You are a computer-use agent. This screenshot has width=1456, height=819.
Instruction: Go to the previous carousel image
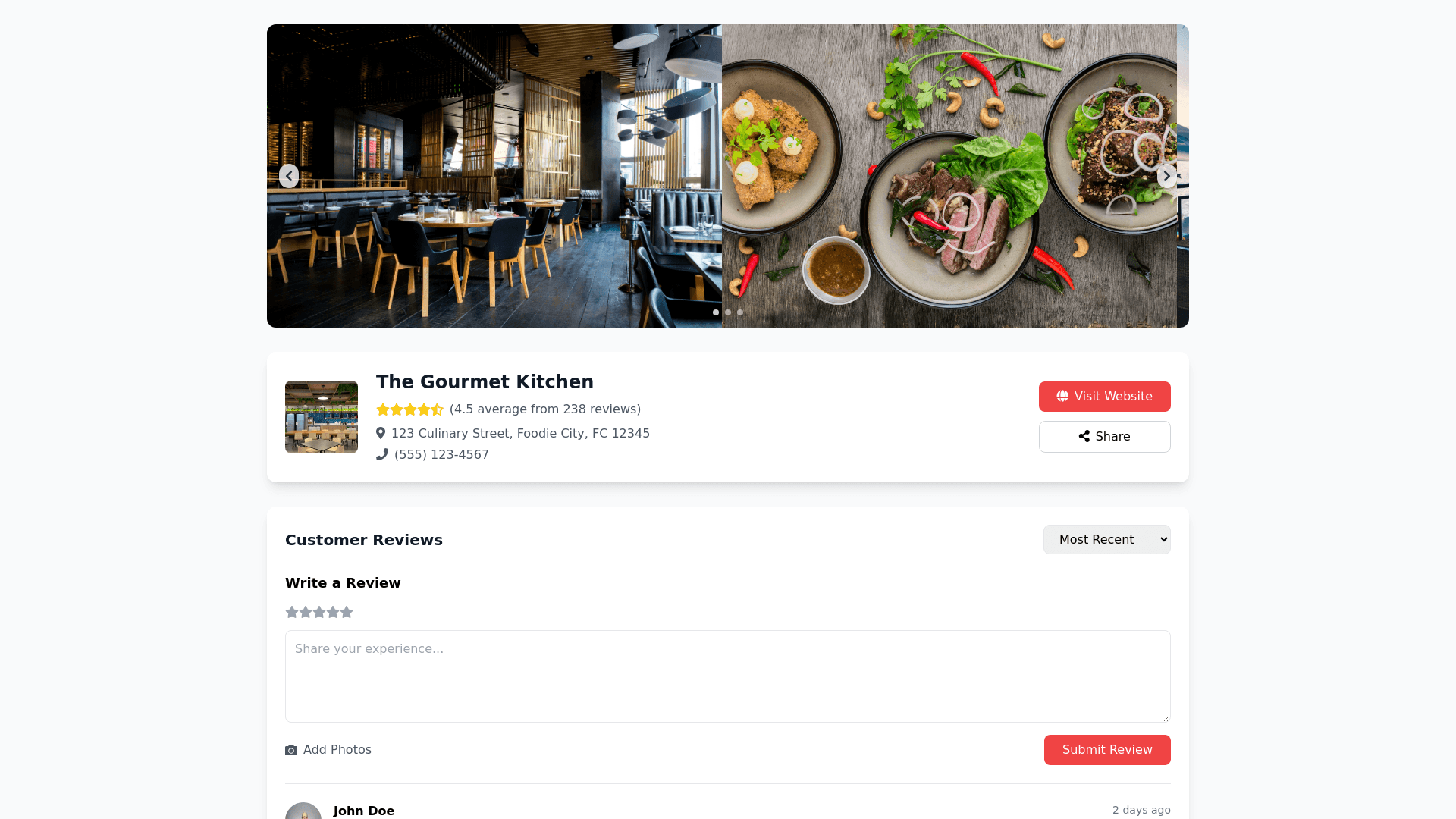[x=289, y=176]
